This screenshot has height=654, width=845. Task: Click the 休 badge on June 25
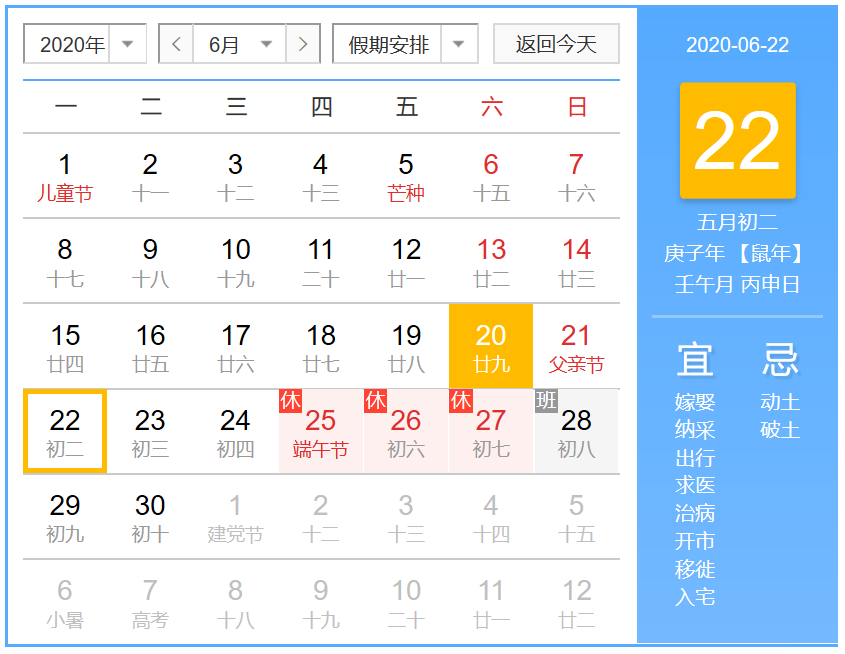pyautogui.click(x=290, y=401)
